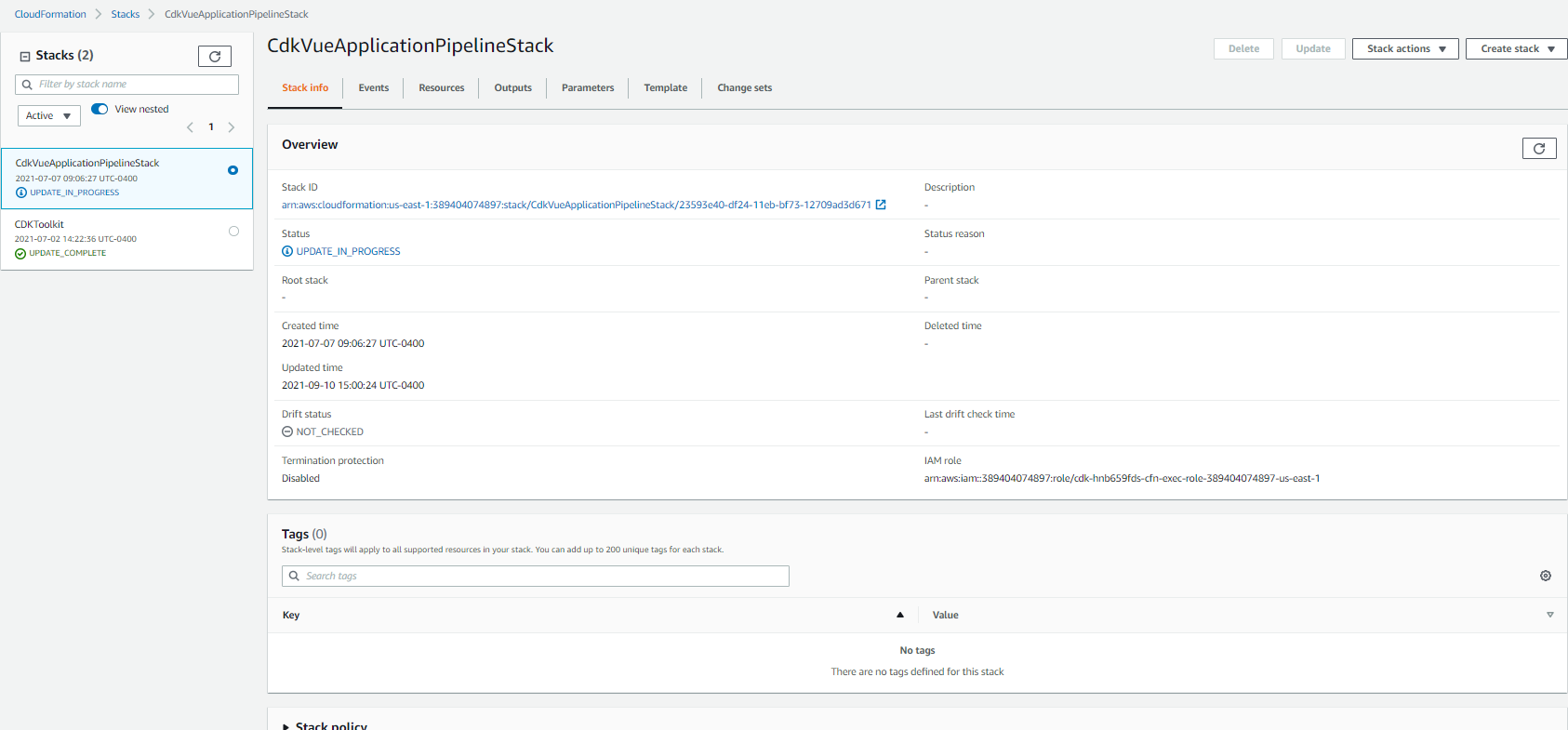Open Stack ID external link icon
The height and width of the screenshot is (730, 1568).
881,205
